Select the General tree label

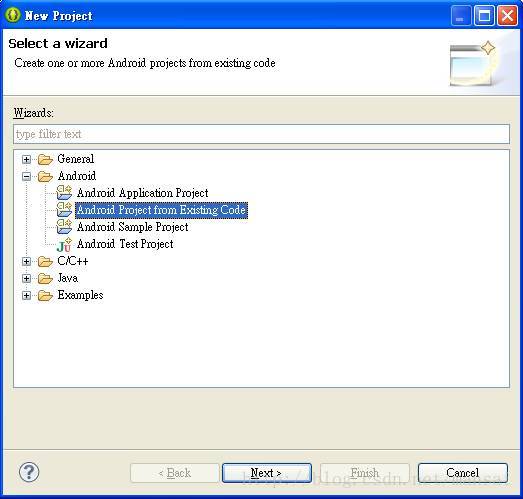pos(76,159)
